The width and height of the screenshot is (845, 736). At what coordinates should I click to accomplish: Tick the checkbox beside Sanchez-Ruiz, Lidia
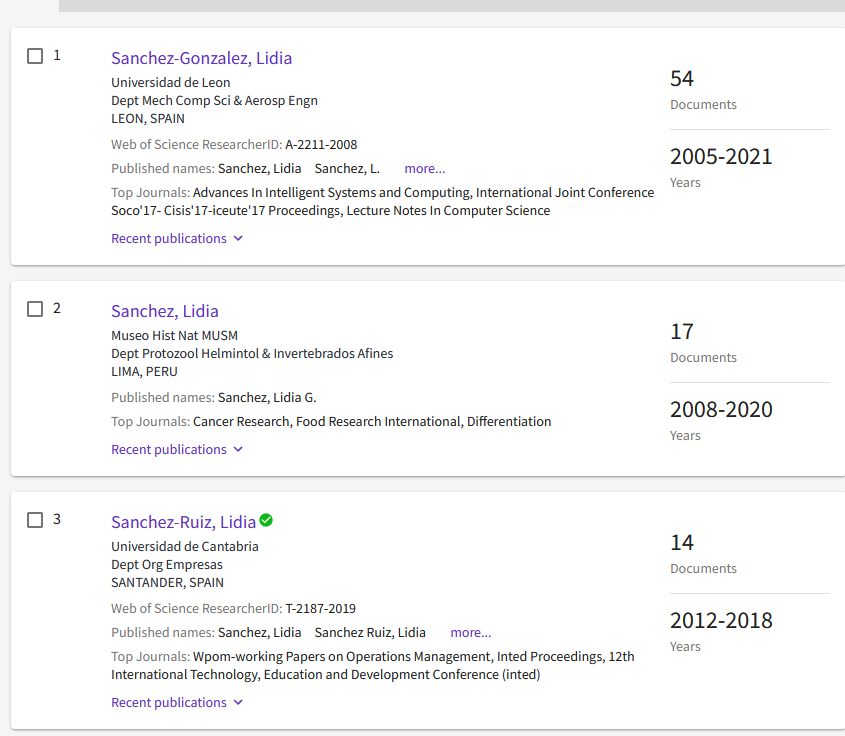[x=35, y=520]
